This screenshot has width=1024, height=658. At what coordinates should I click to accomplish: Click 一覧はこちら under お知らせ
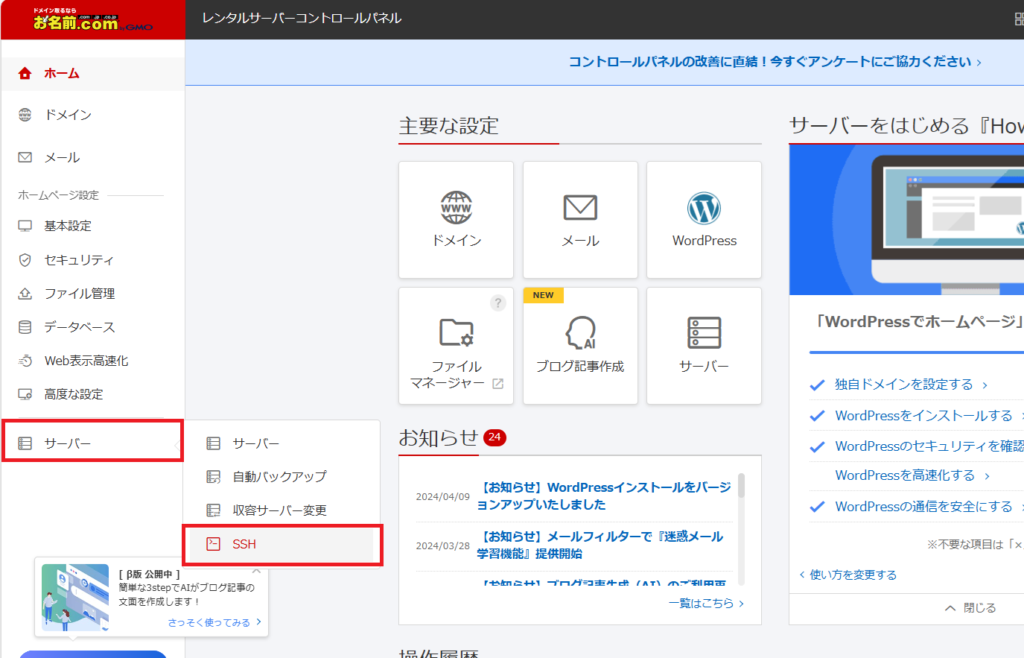706,604
